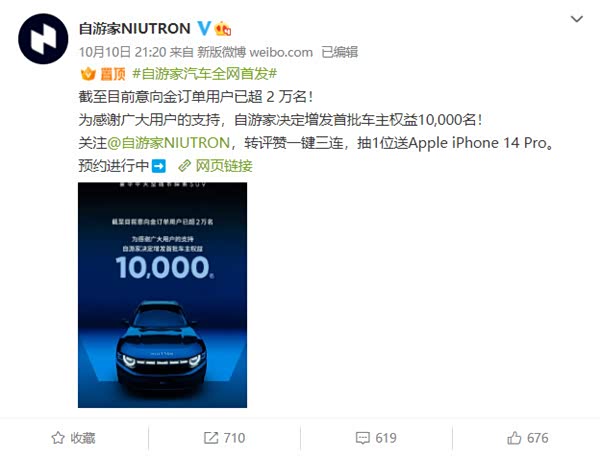Click the 收藏 favorite button label
The width and height of the screenshot is (600, 456).
point(83,438)
